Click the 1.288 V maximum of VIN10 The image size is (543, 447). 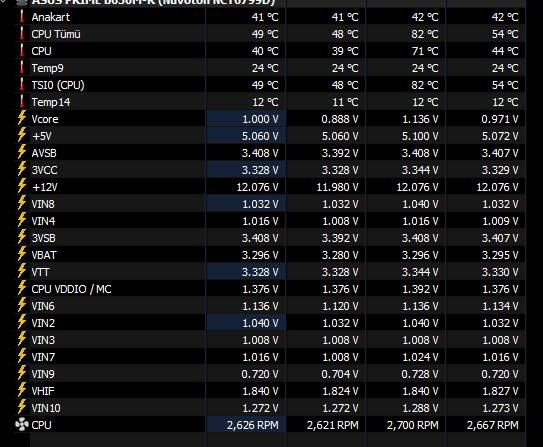tap(420, 408)
